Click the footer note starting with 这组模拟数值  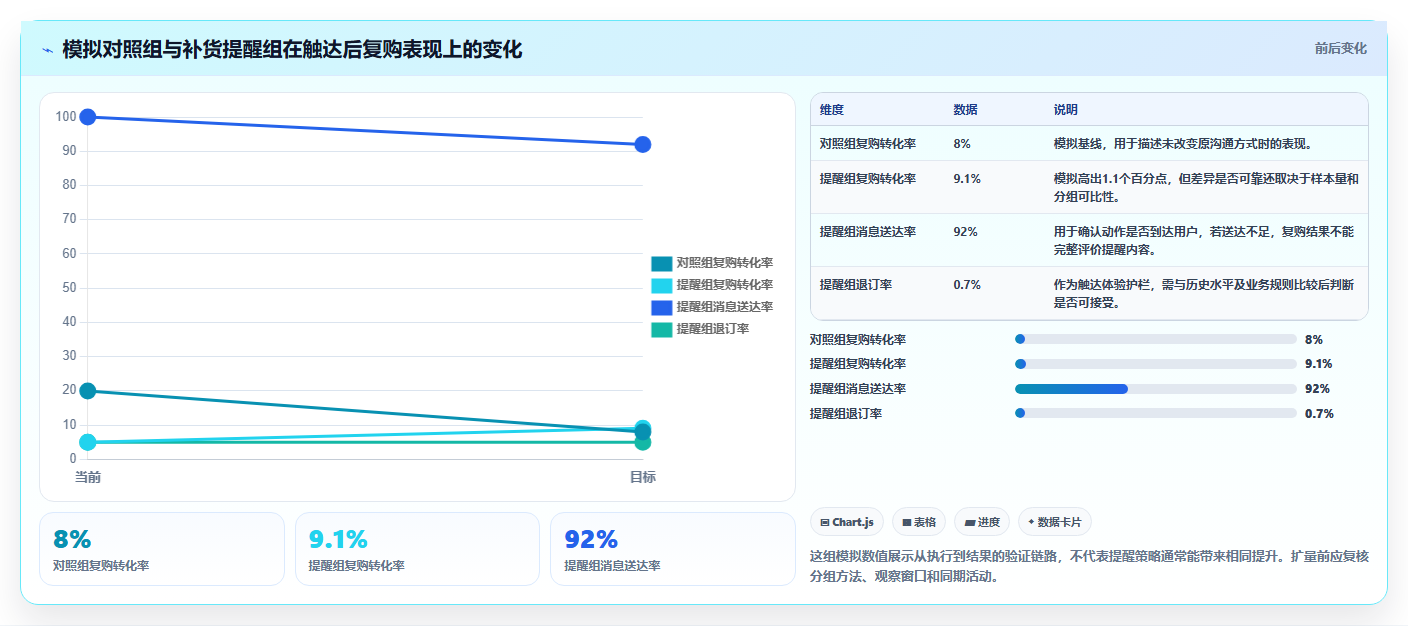pyautogui.click(x=1088, y=566)
